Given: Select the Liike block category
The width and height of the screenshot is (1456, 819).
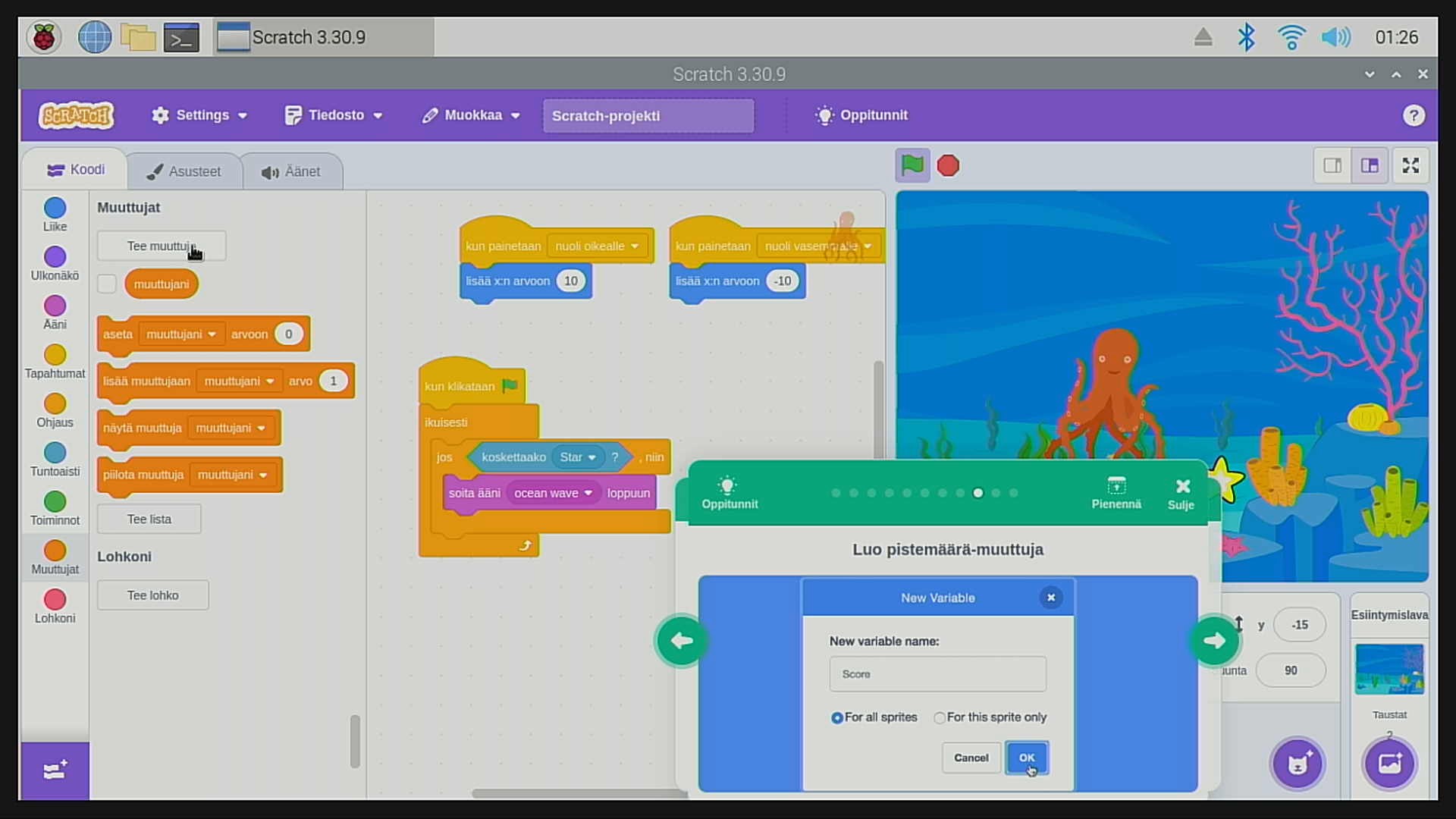Looking at the screenshot, I should [55, 215].
